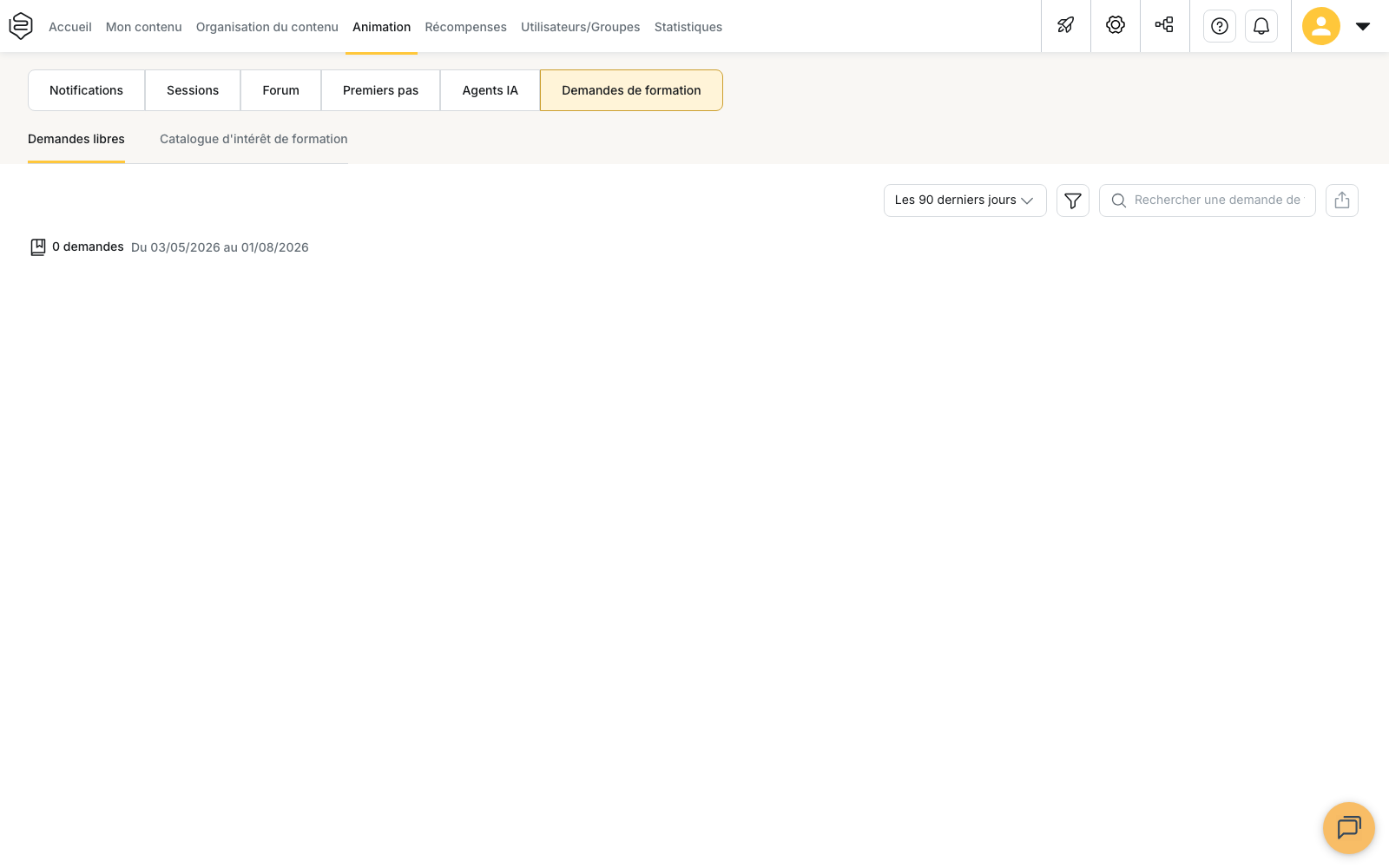Select the Demandes de formation tab
This screenshot has height=868, width=1389.
click(632, 90)
